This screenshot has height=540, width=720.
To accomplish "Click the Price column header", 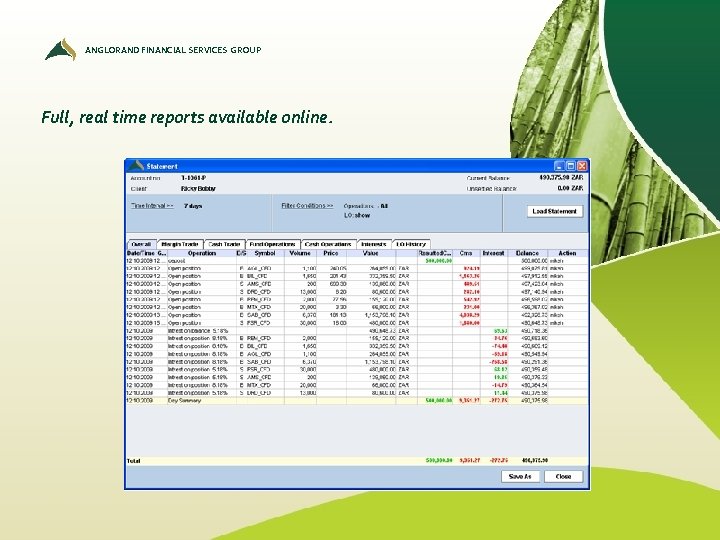I will [331, 253].
